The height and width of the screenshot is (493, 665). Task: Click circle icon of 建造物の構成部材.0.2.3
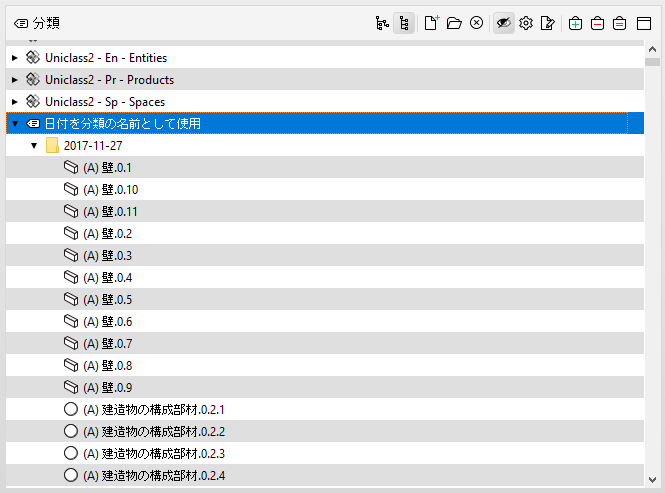click(x=71, y=454)
